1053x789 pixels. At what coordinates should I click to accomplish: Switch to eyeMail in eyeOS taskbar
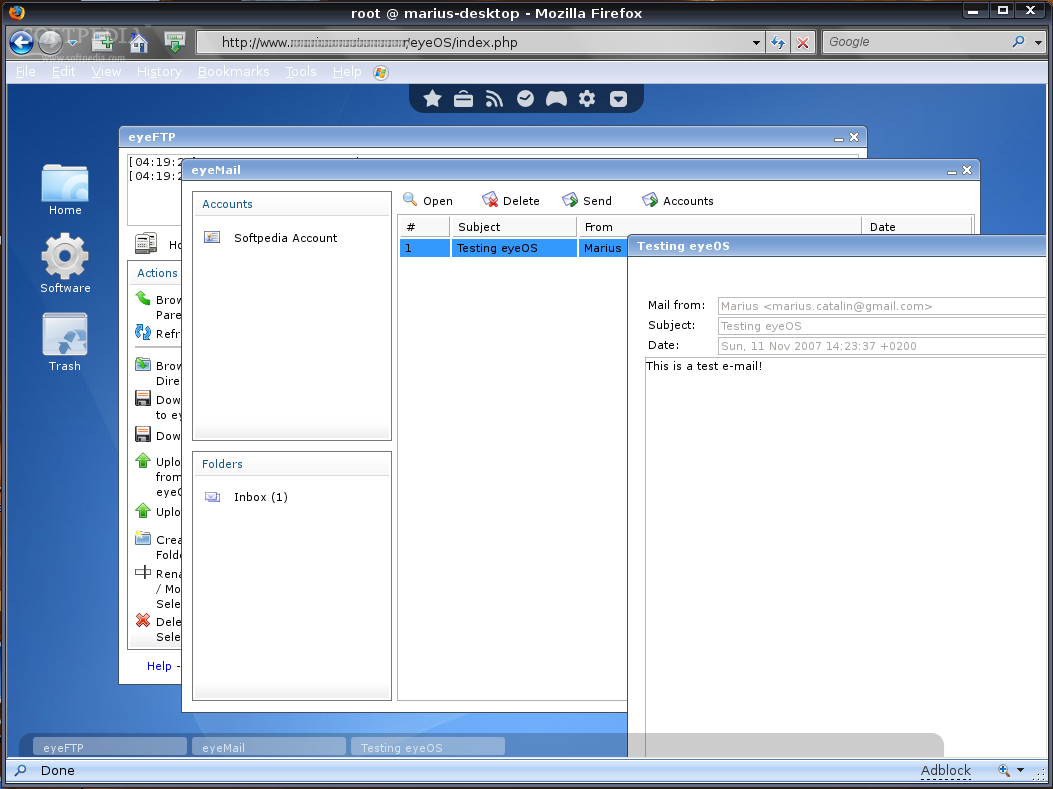tap(269, 747)
